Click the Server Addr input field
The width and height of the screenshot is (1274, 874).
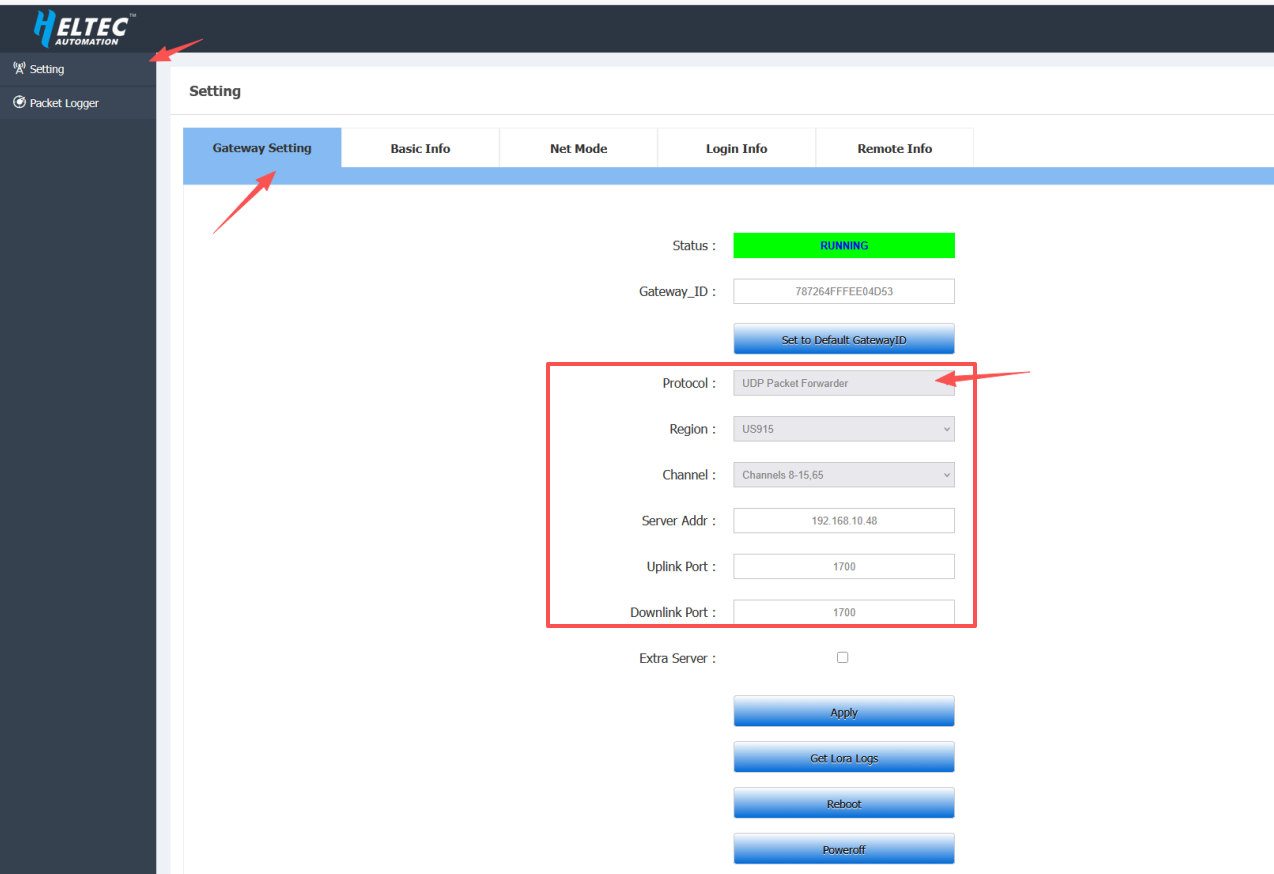tap(843, 520)
